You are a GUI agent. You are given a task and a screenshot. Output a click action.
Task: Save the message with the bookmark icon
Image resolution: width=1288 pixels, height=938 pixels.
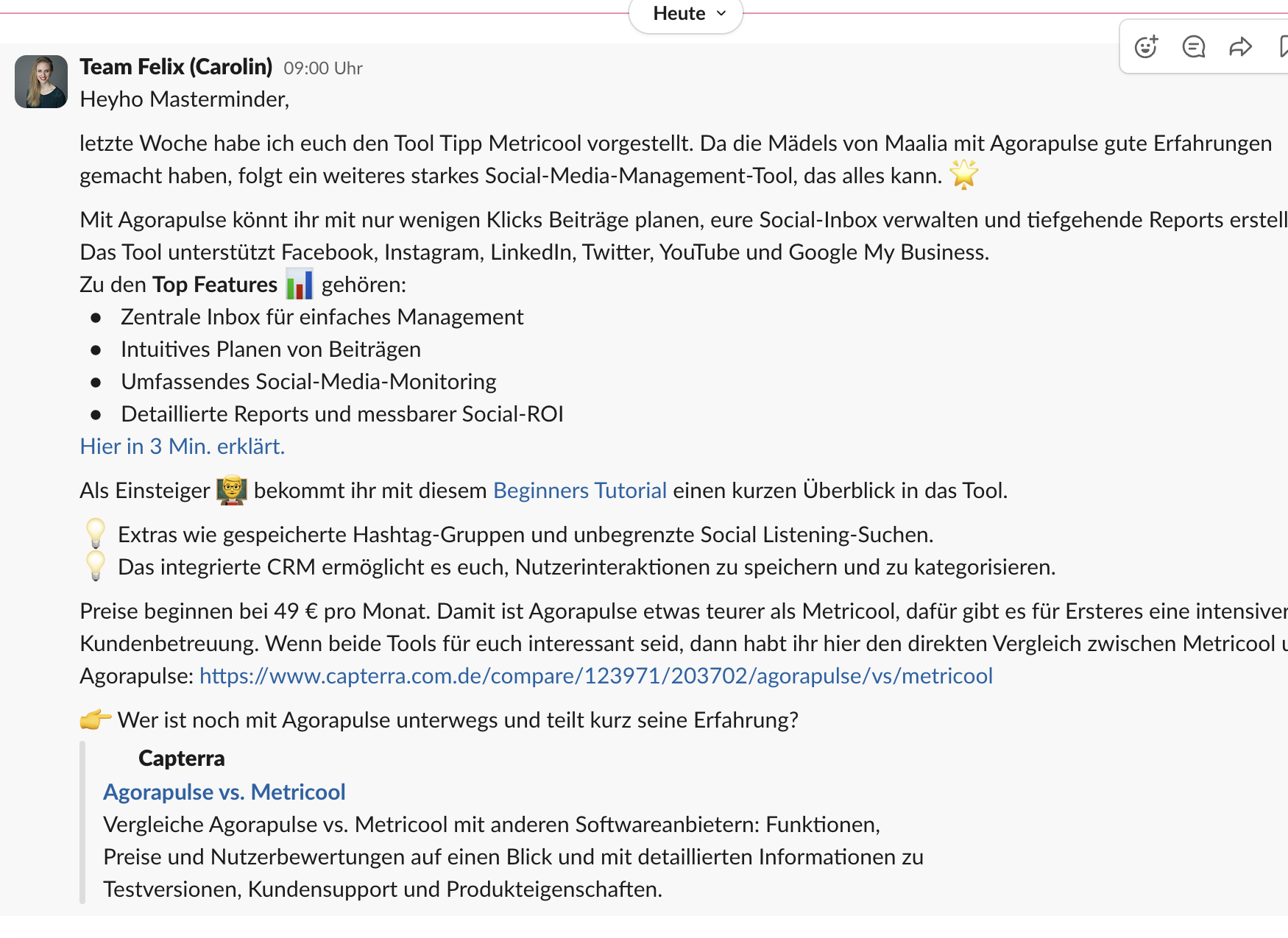[1282, 47]
